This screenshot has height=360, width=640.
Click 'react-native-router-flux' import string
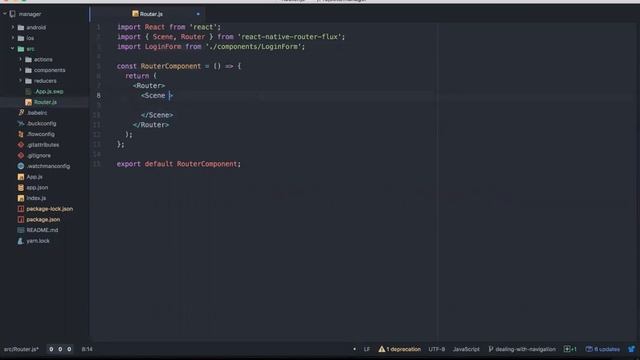pyautogui.click(x=289, y=37)
